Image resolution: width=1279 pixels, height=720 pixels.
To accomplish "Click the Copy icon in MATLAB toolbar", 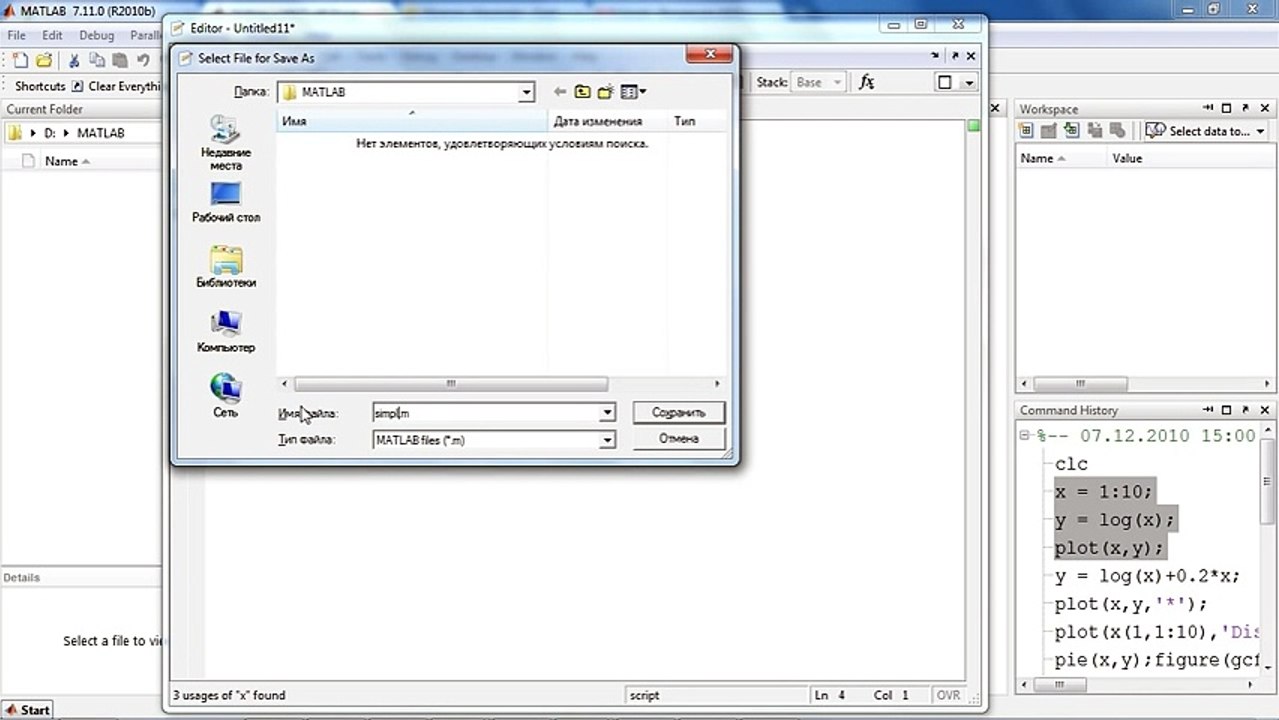I will (x=97, y=60).
